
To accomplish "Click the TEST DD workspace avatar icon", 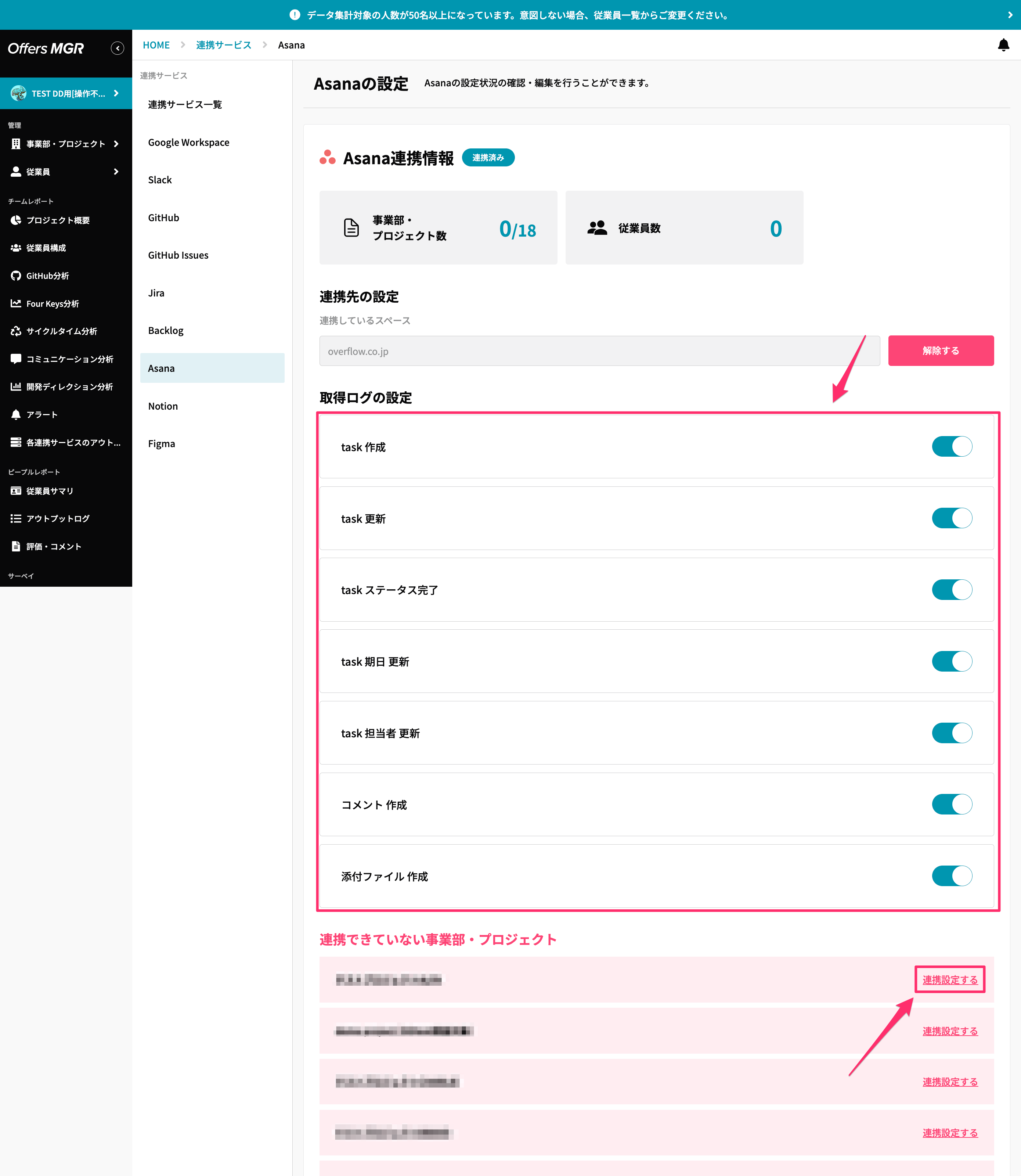I will (x=19, y=93).
